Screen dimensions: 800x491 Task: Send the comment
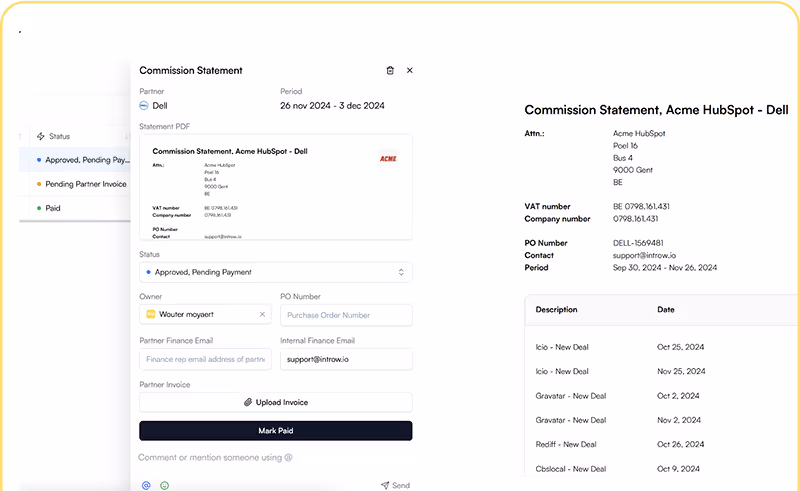click(x=395, y=485)
